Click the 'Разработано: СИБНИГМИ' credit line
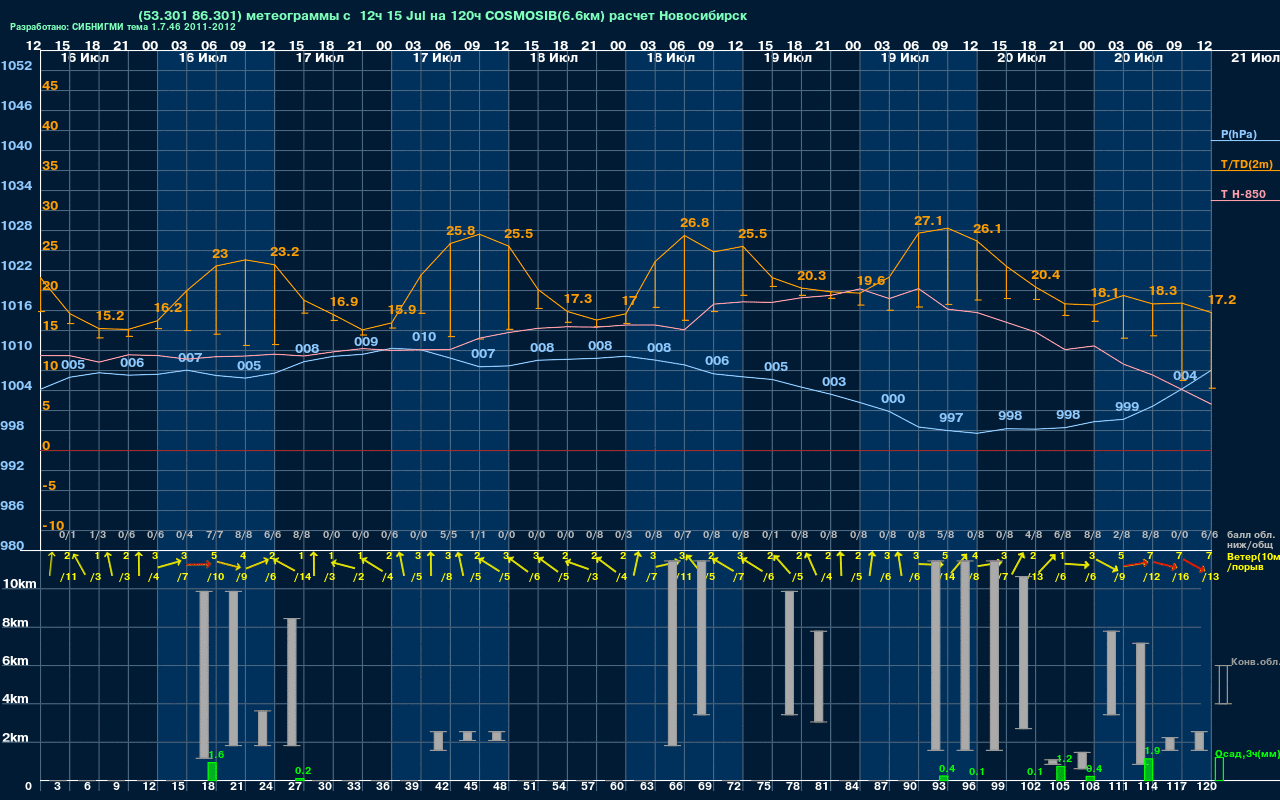The image size is (1280, 800). 123,27
